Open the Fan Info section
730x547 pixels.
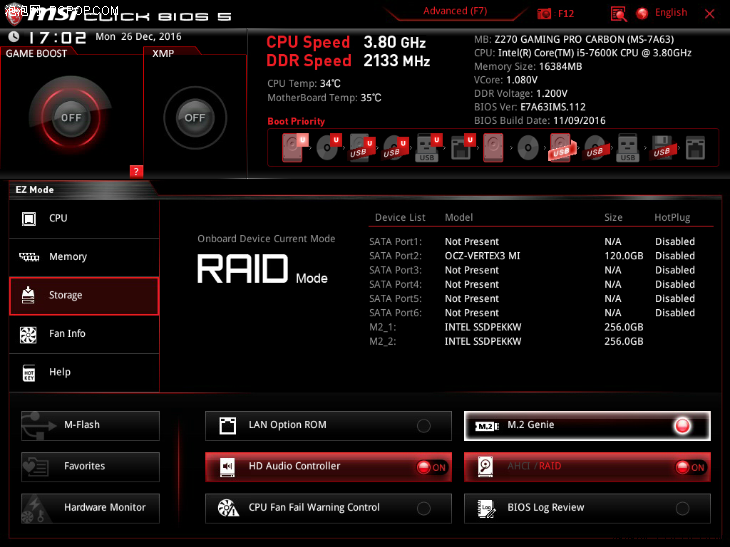click(84, 334)
